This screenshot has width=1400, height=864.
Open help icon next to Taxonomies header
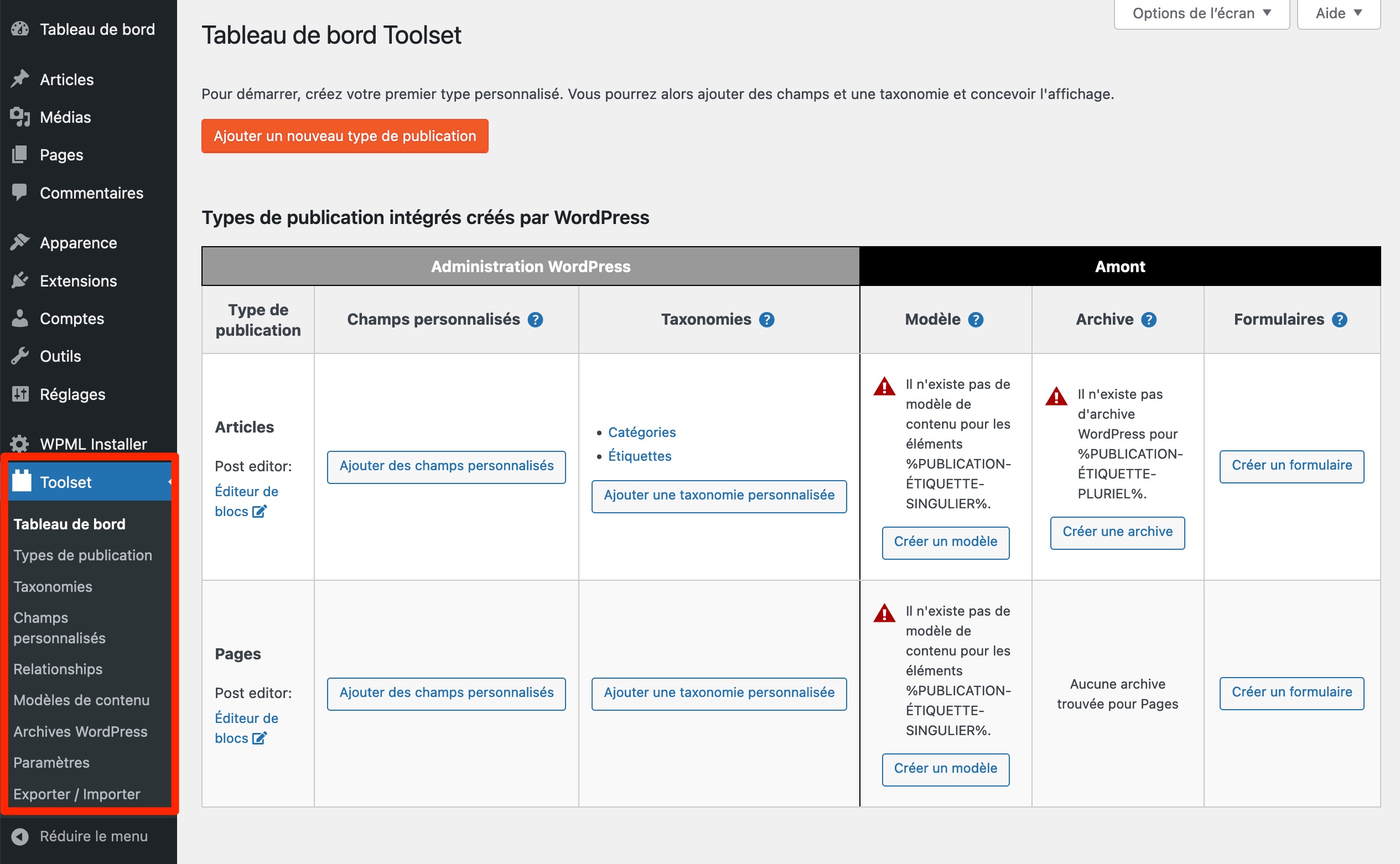point(766,319)
